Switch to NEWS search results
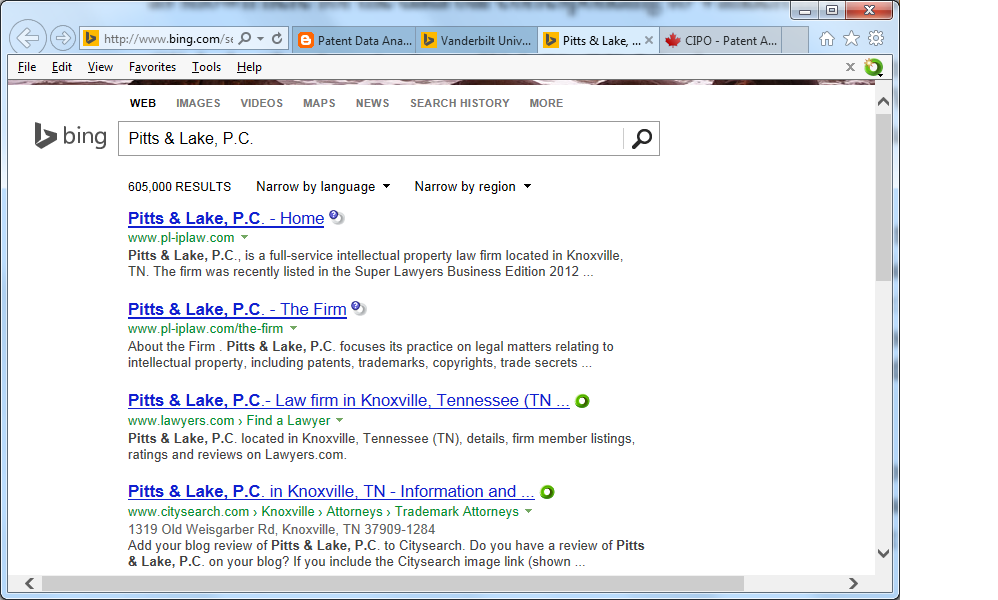The image size is (998, 600). point(372,103)
